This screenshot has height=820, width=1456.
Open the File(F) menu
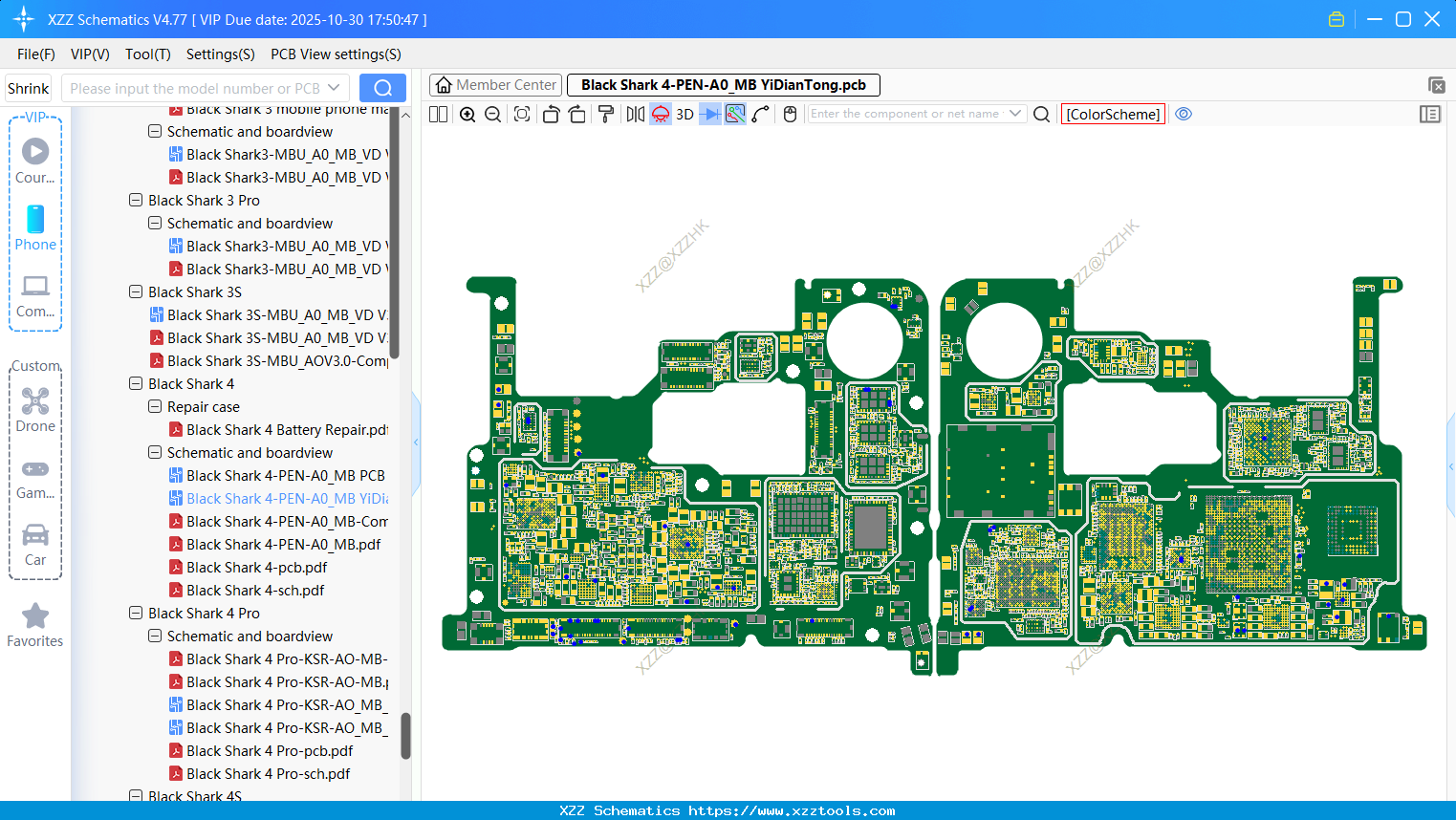[35, 54]
